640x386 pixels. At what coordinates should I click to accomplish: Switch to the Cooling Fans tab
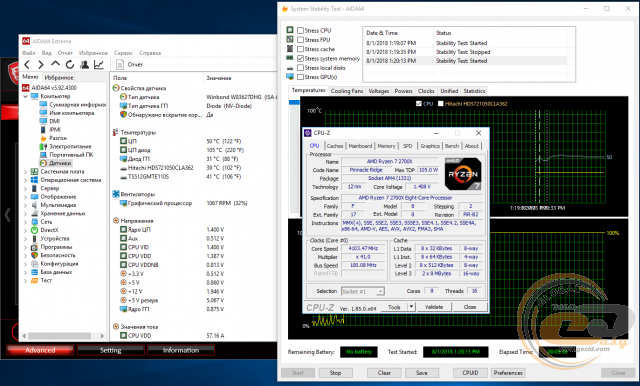click(x=347, y=91)
